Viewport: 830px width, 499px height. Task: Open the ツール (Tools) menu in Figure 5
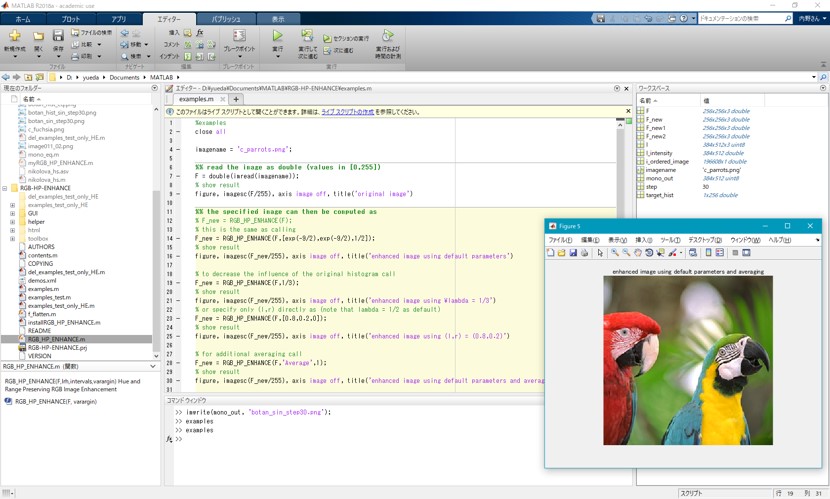669,240
